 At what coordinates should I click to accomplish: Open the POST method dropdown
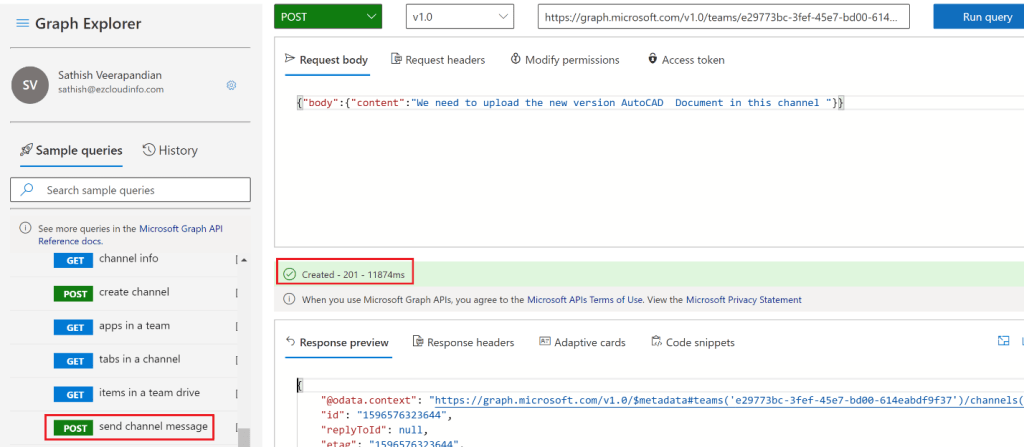coord(327,17)
